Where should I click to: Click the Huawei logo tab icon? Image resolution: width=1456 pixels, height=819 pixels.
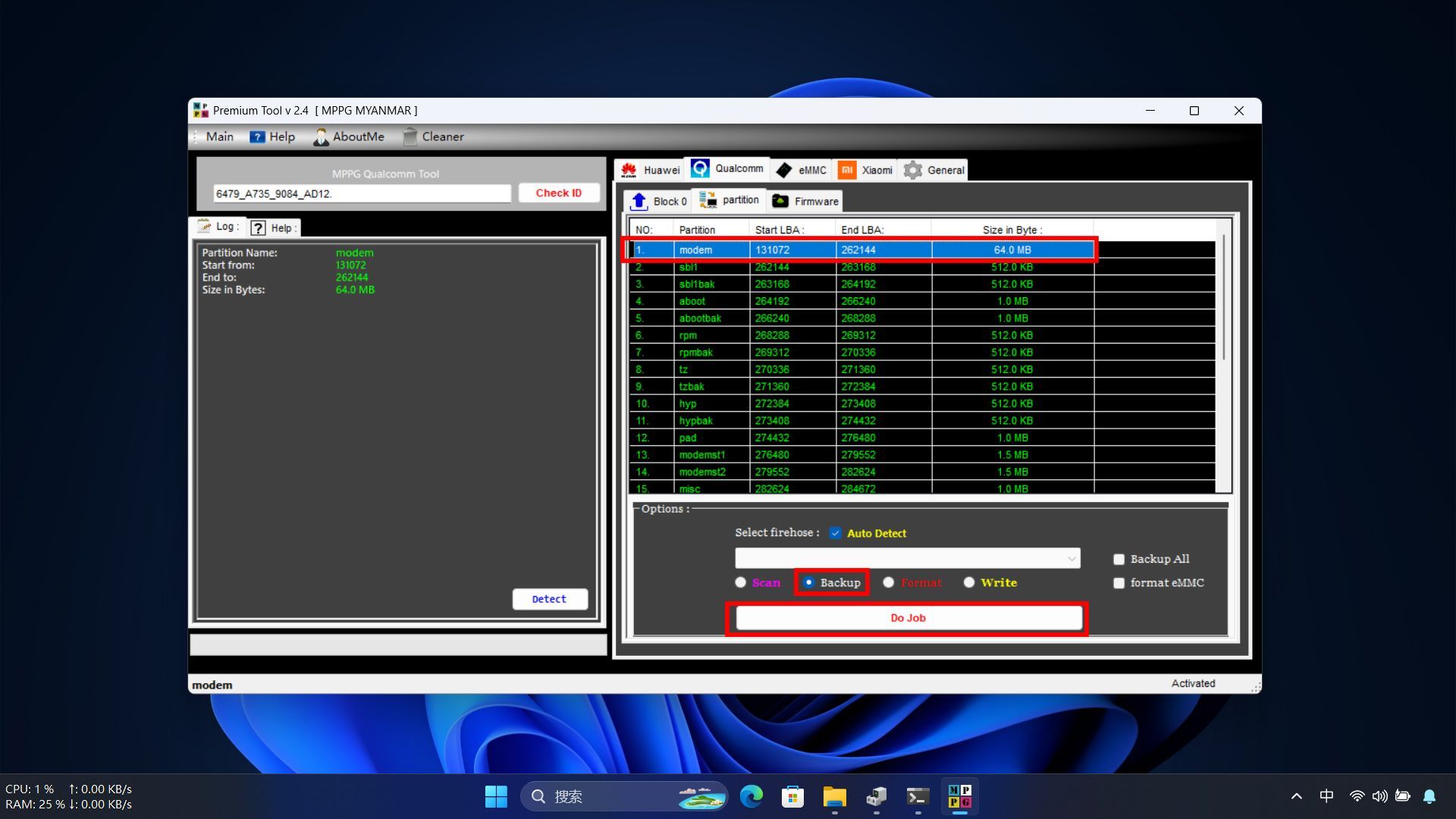tap(629, 170)
